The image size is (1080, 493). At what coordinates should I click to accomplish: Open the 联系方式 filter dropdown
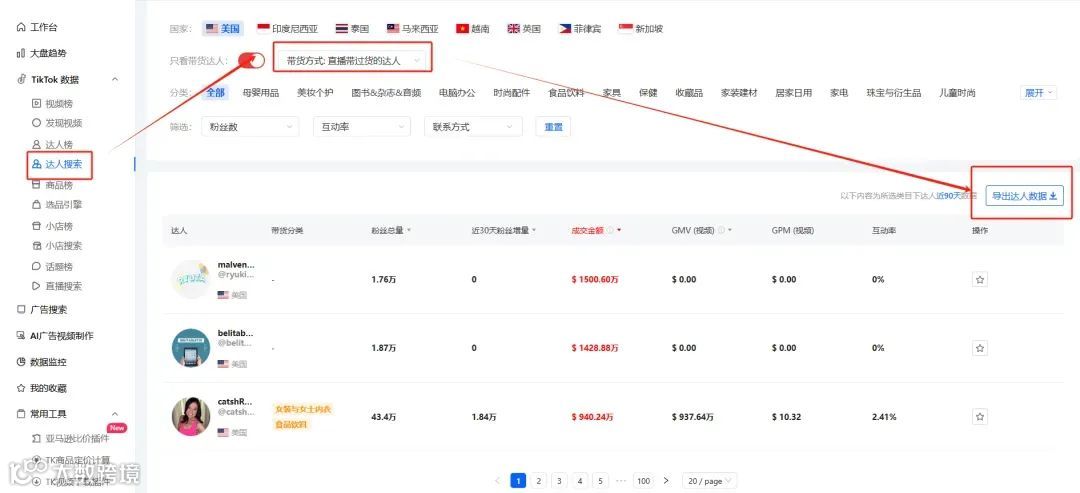point(473,127)
